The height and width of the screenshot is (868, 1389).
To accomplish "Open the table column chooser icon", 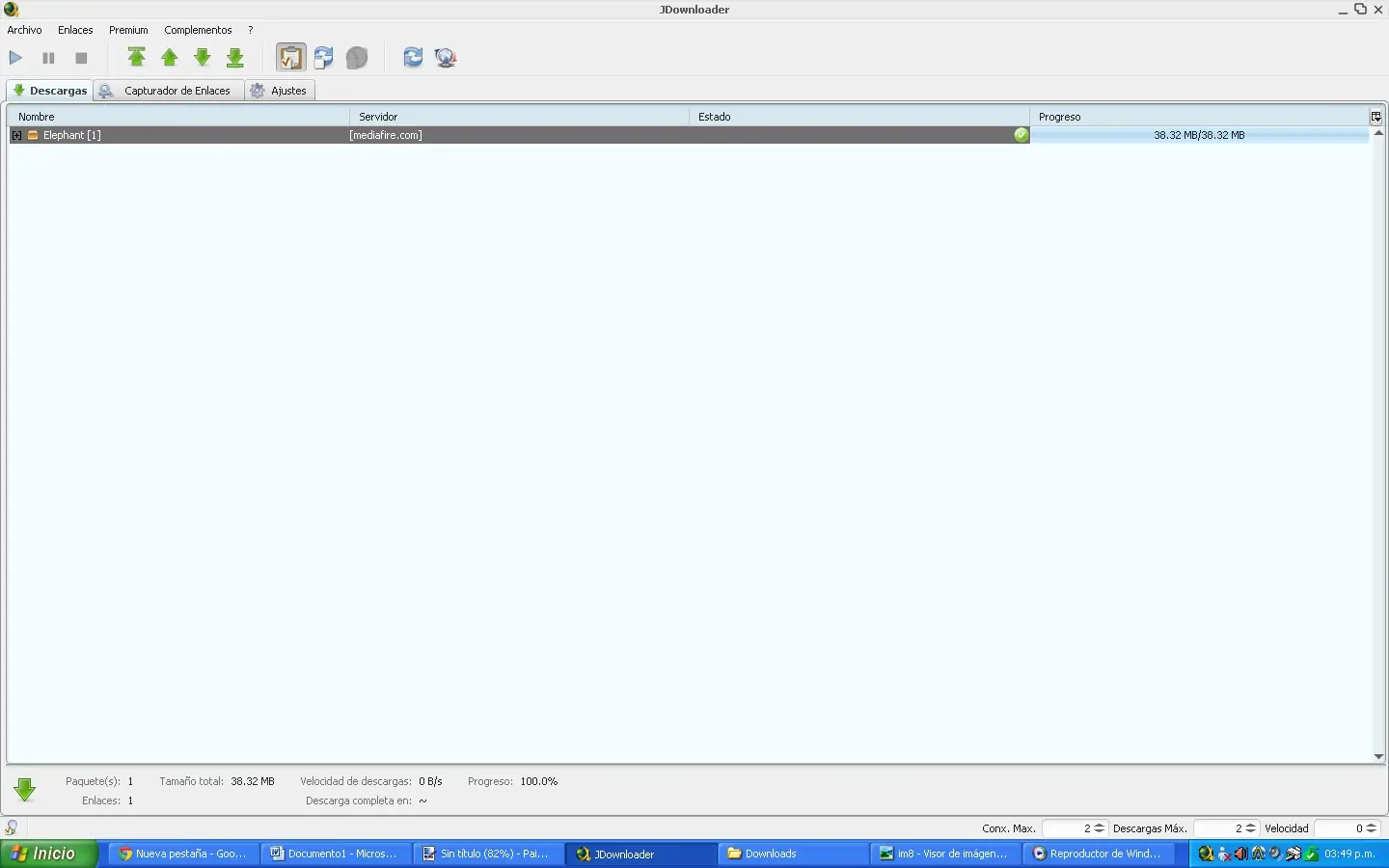I will click(1376, 117).
